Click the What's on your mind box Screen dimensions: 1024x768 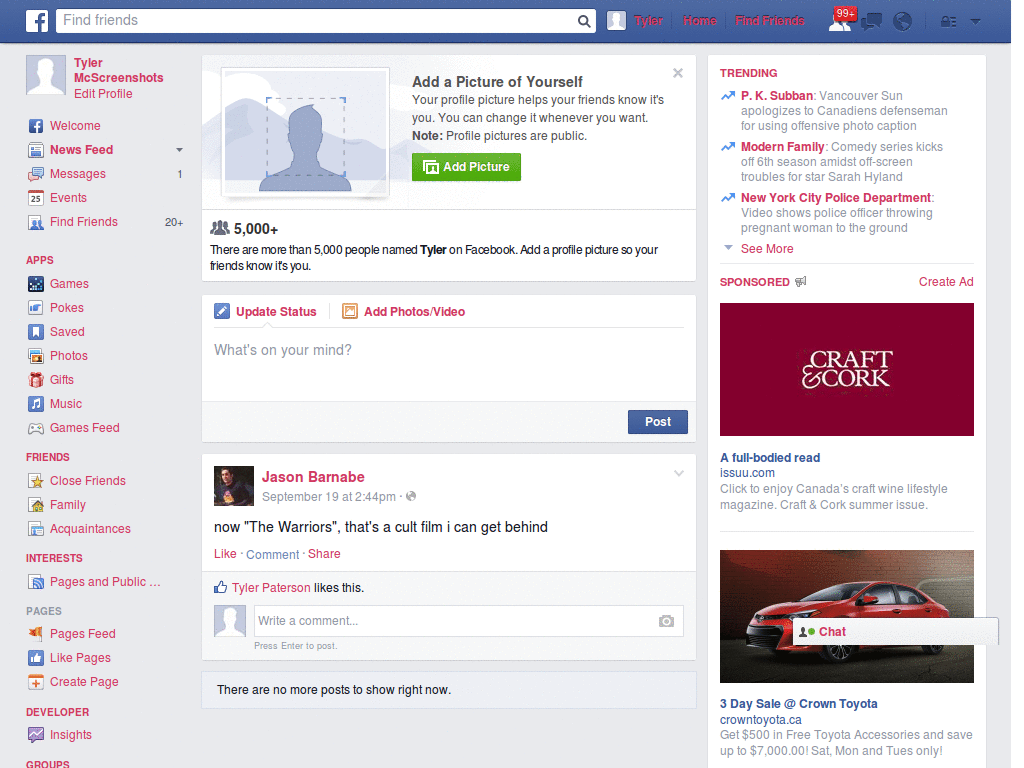449,362
